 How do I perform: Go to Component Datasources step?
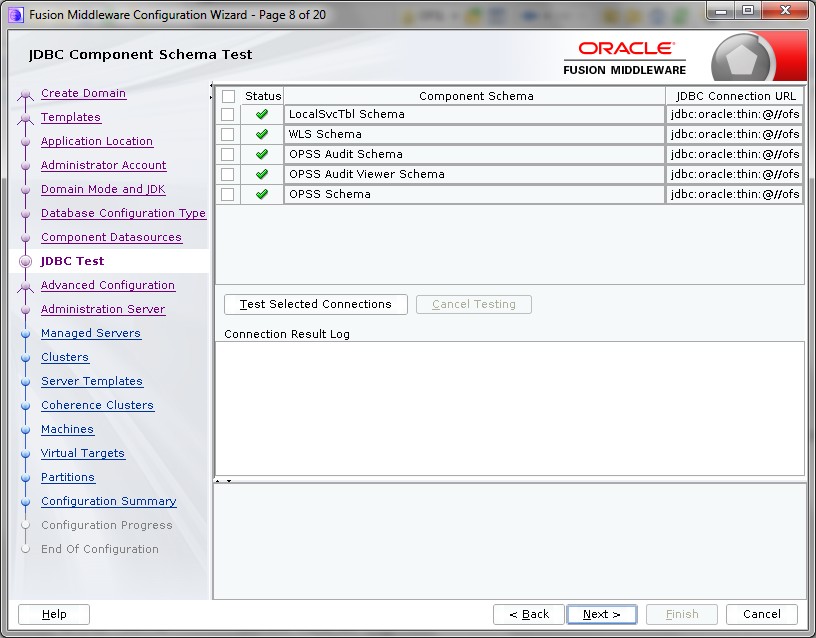[x=111, y=237]
